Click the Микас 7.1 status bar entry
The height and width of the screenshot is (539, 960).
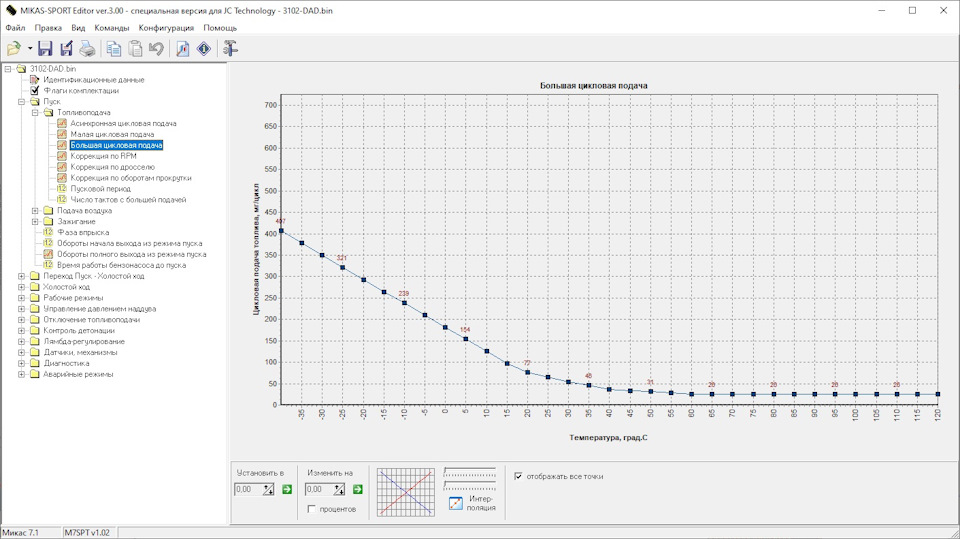pos(21,533)
